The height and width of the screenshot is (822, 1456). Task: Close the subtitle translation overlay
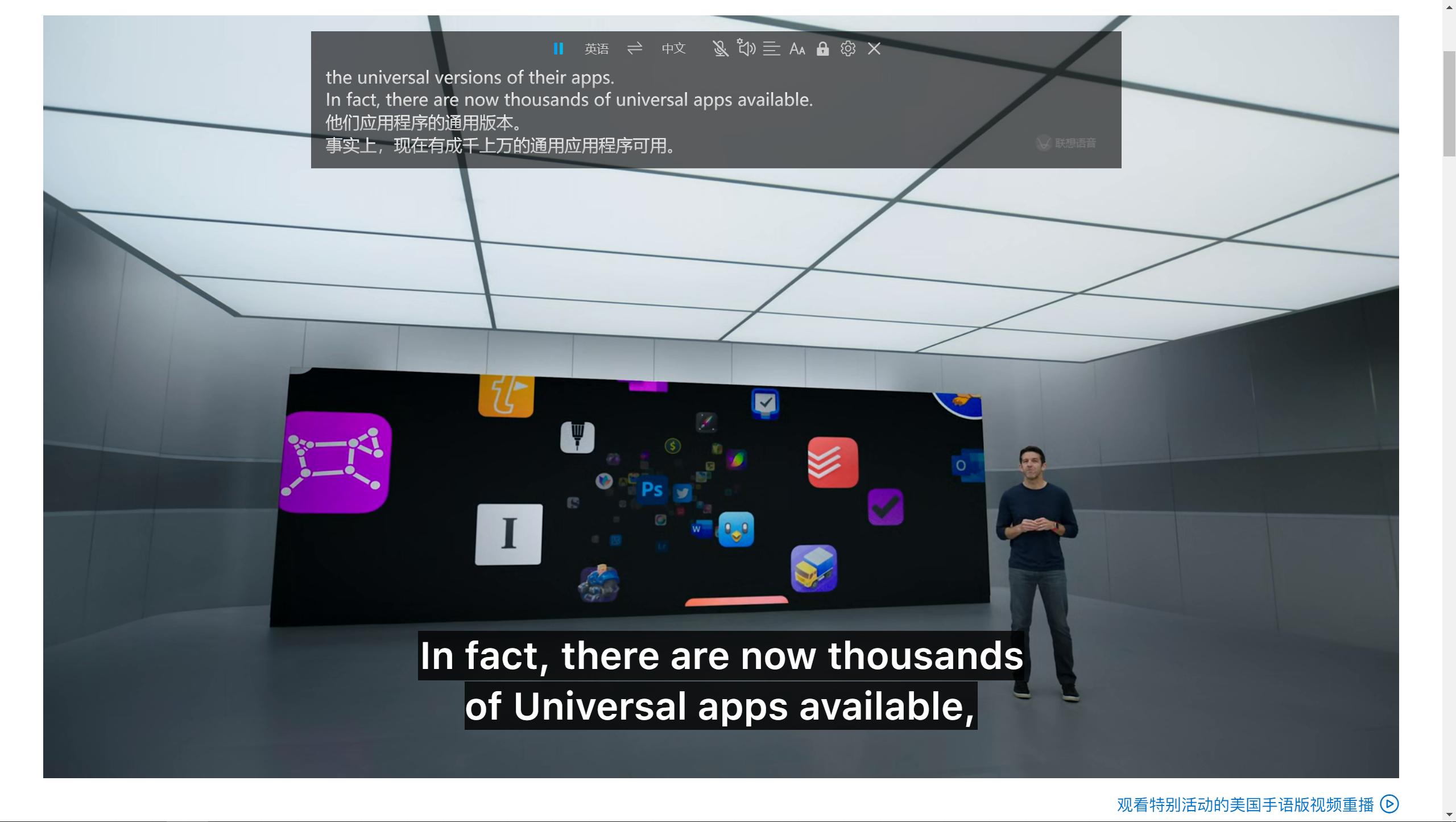[x=874, y=49]
